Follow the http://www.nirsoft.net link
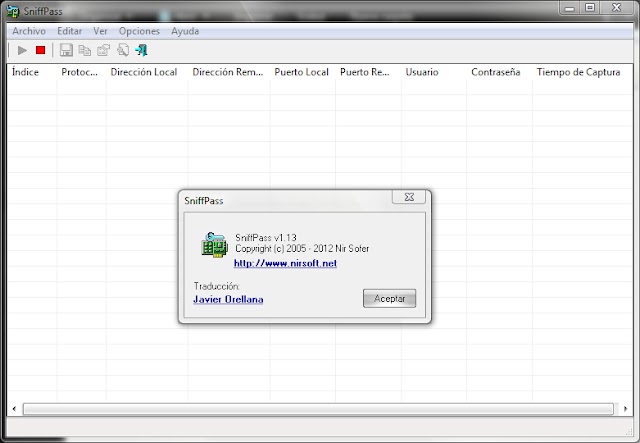This screenshot has height=443, width=640. (285, 263)
